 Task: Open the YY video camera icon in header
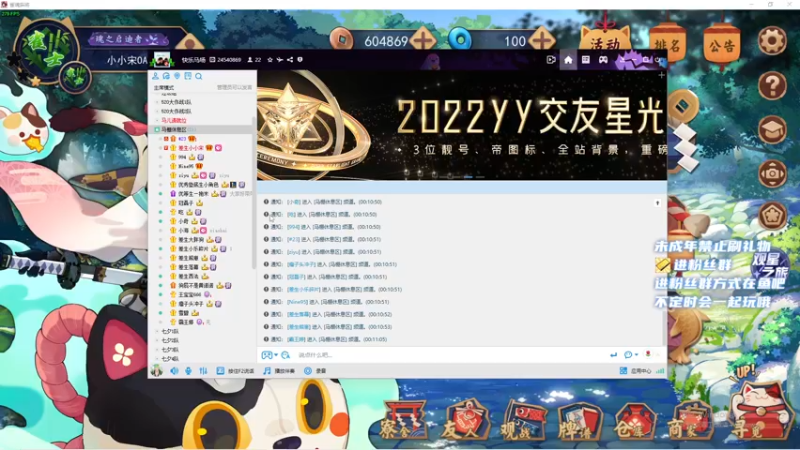point(551,60)
